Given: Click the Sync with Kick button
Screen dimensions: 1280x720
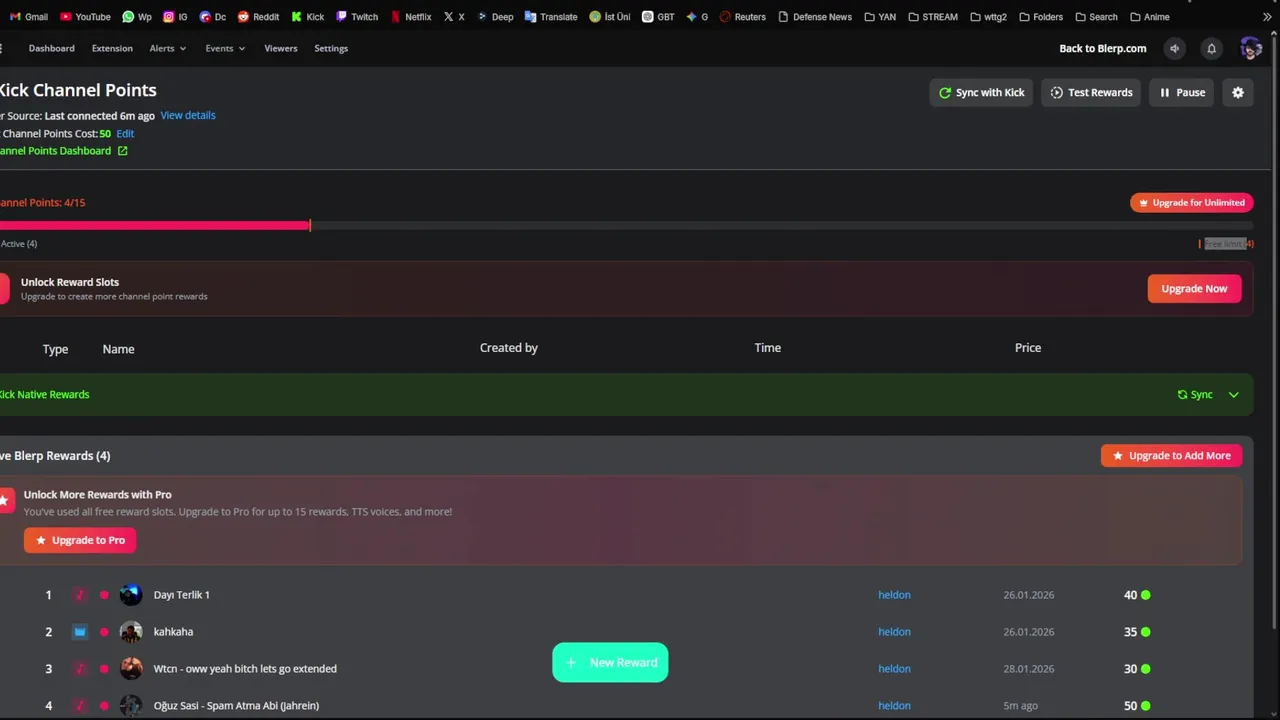Looking at the screenshot, I should [981, 92].
